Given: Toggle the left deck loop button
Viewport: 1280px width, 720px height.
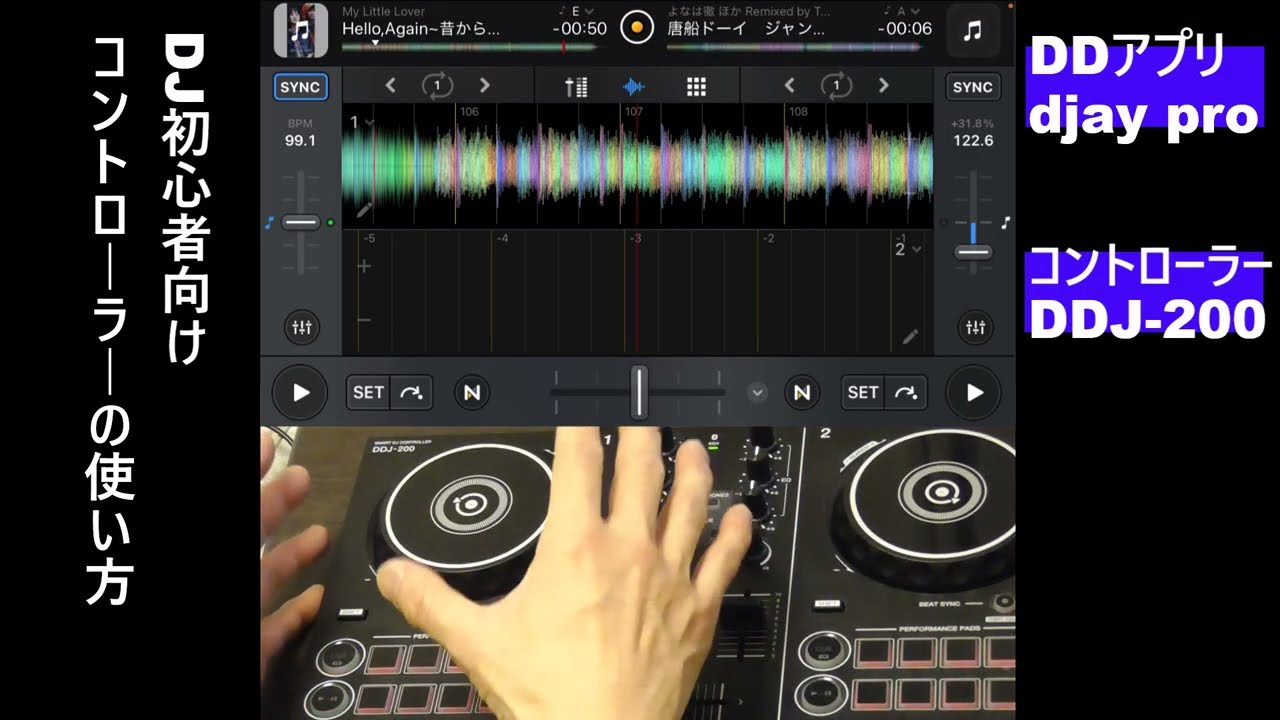Looking at the screenshot, I should click(x=437, y=86).
